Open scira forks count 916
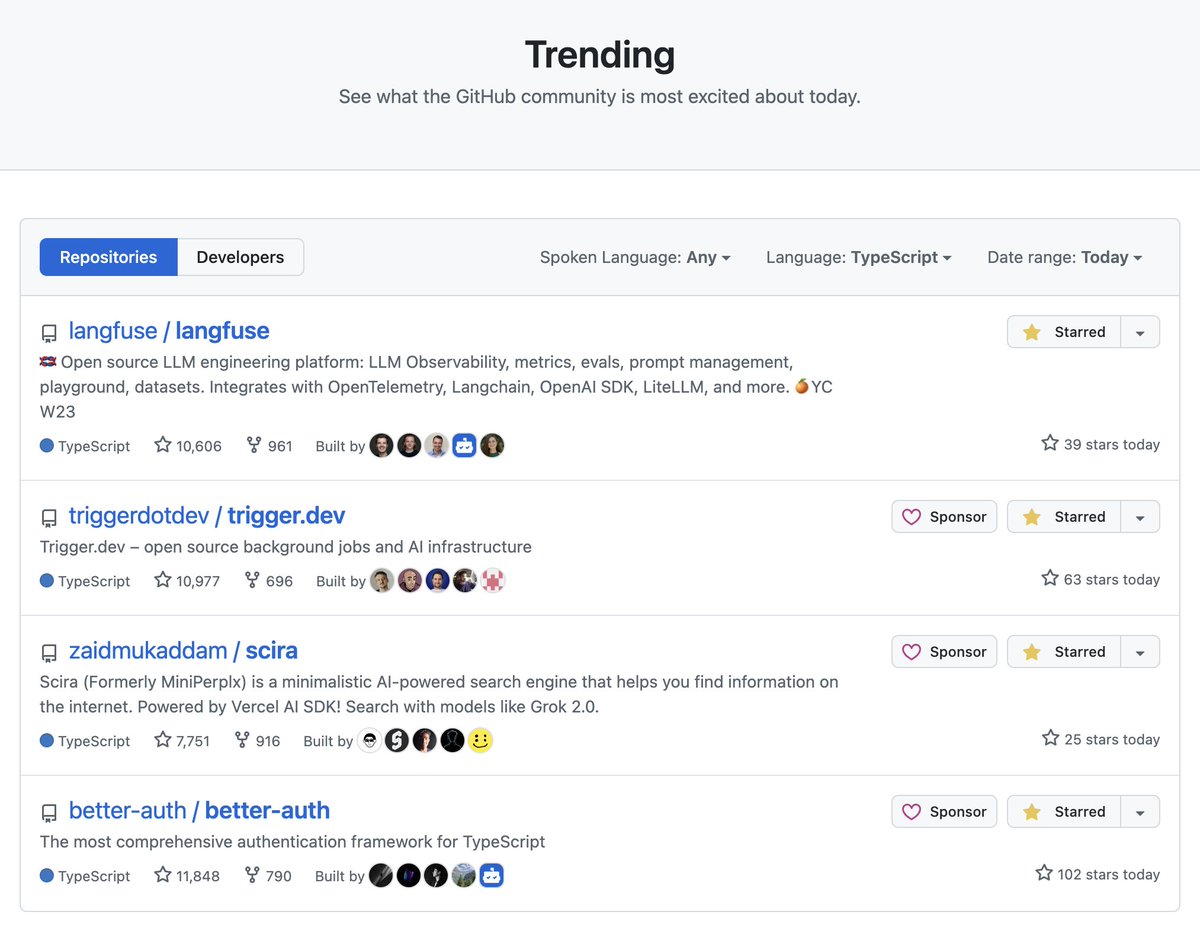The height and width of the screenshot is (931, 1200). (x=257, y=740)
